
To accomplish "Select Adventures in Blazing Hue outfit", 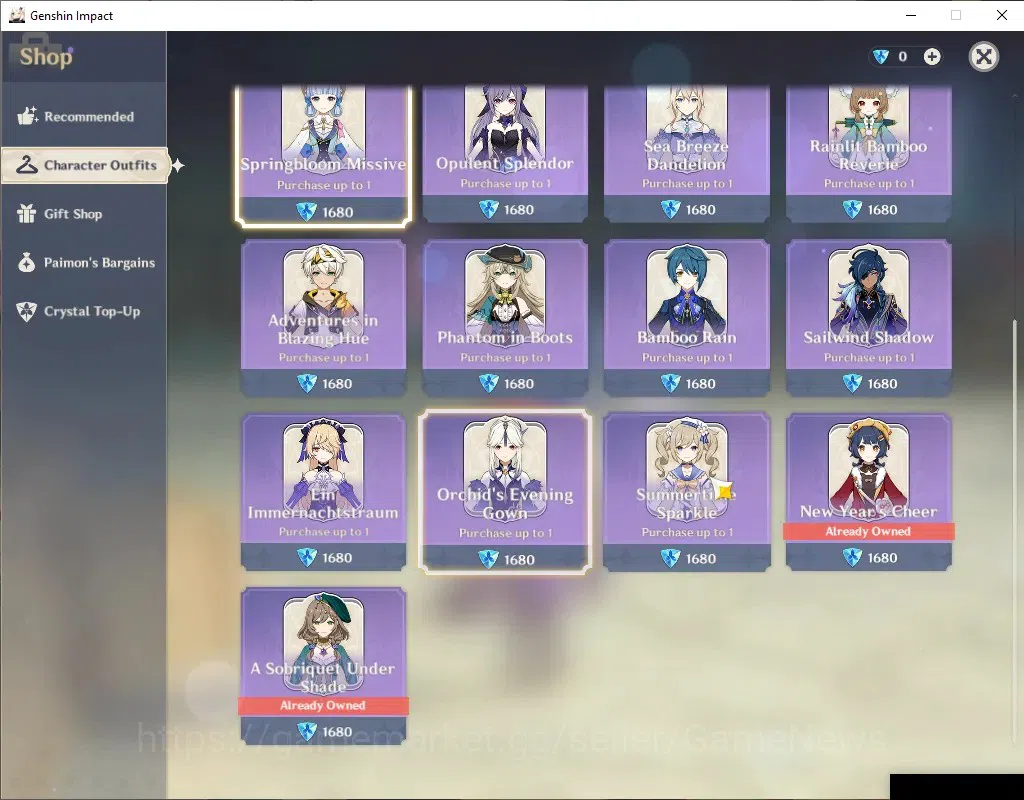I will click(323, 318).
